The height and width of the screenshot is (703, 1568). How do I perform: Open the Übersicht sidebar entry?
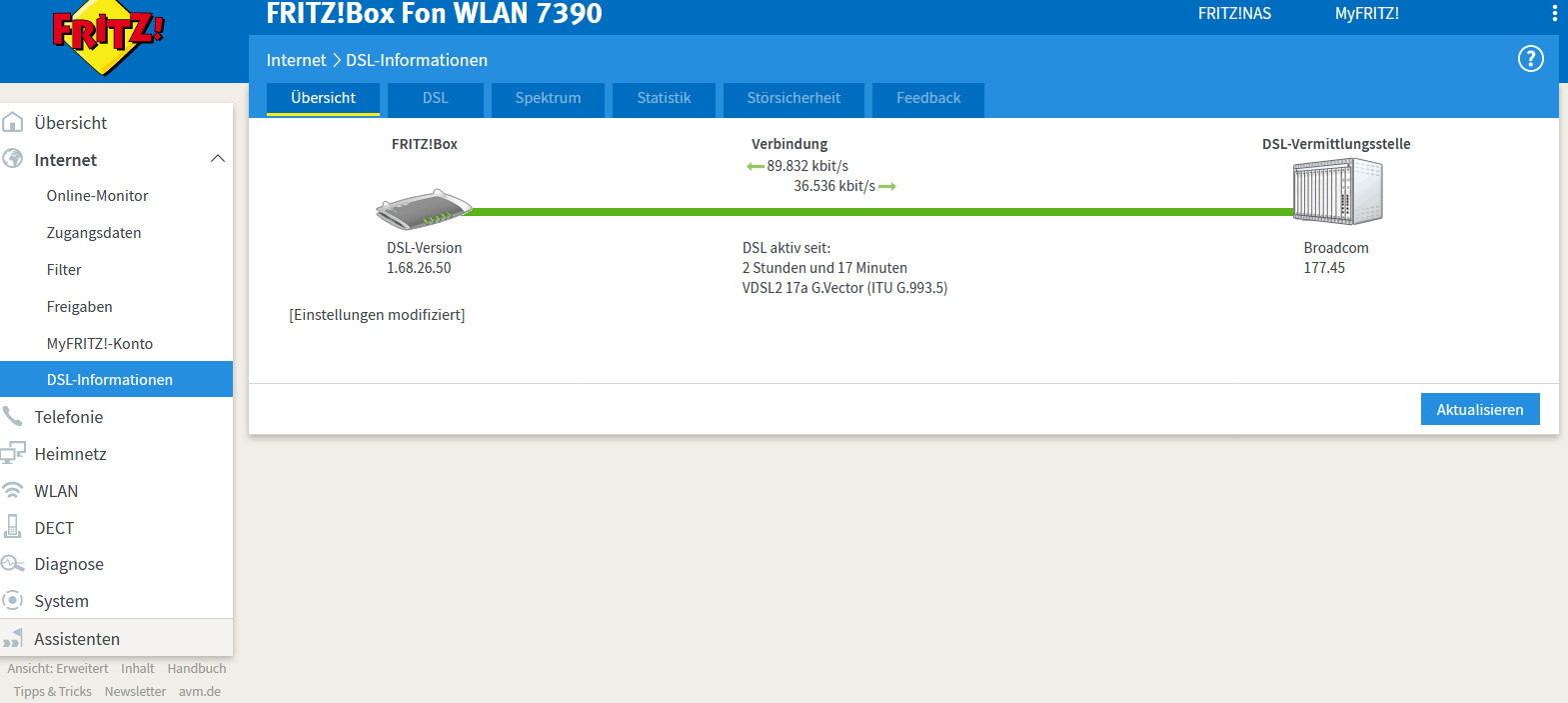coord(116,123)
